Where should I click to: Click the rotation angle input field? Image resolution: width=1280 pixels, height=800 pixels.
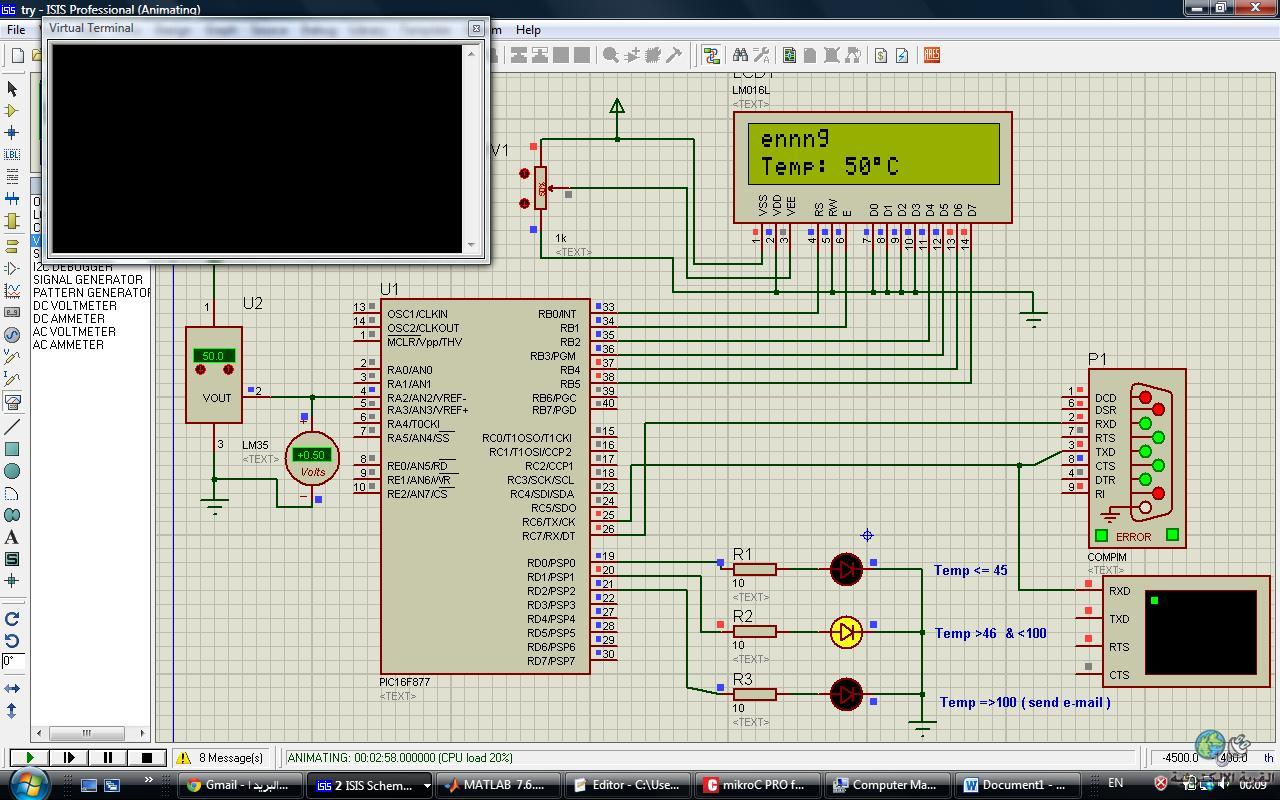tap(12, 662)
